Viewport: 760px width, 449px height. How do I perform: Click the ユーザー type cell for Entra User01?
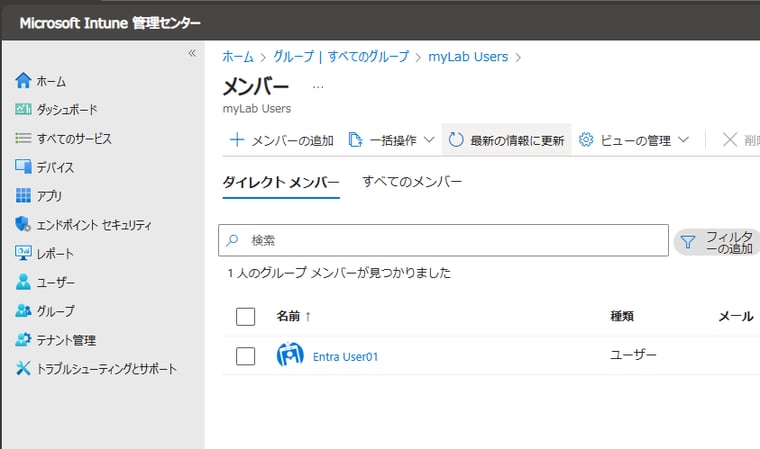633,355
